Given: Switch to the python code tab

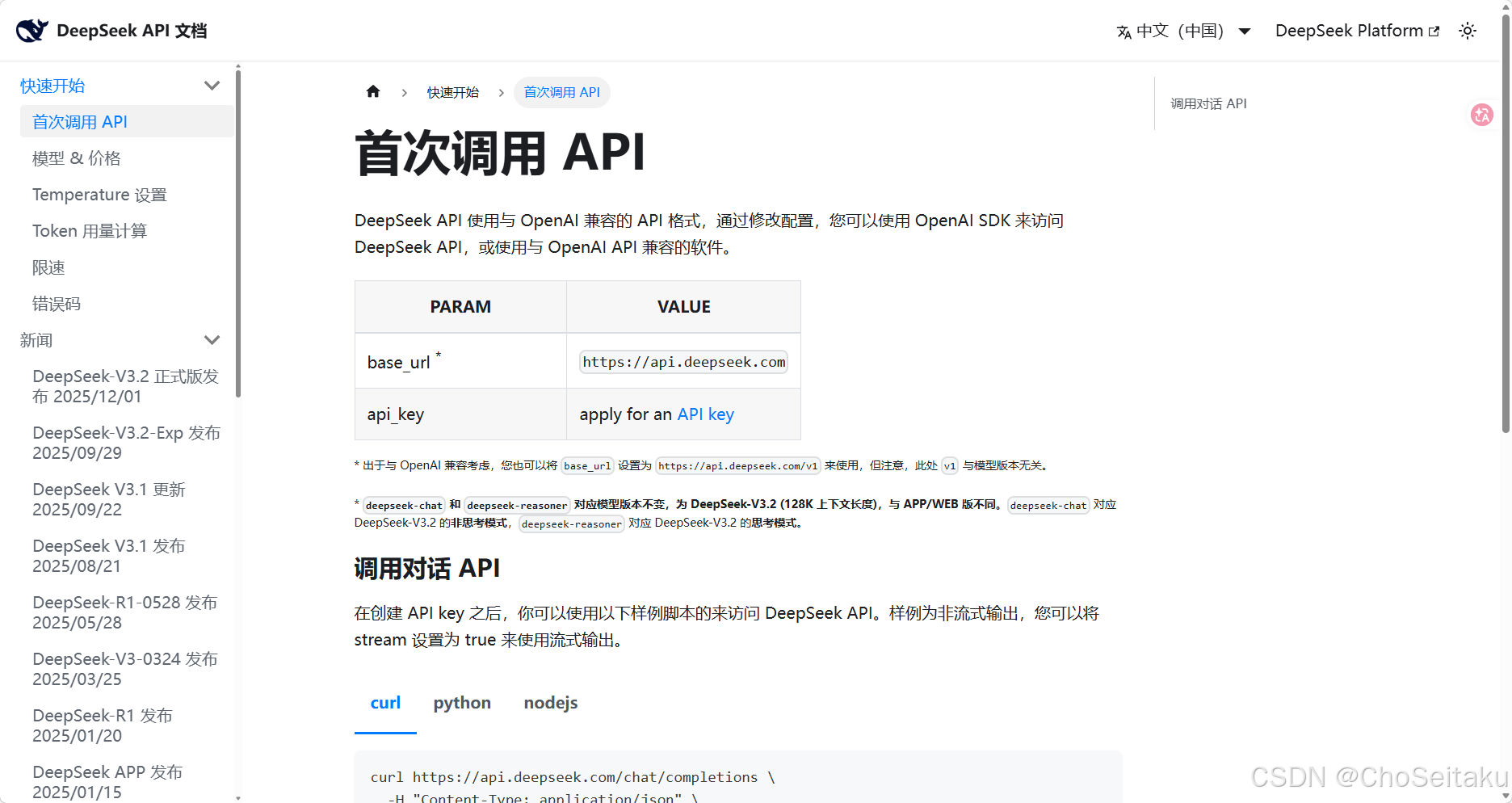Looking at the screenshot, I should (x=462, y=703).
